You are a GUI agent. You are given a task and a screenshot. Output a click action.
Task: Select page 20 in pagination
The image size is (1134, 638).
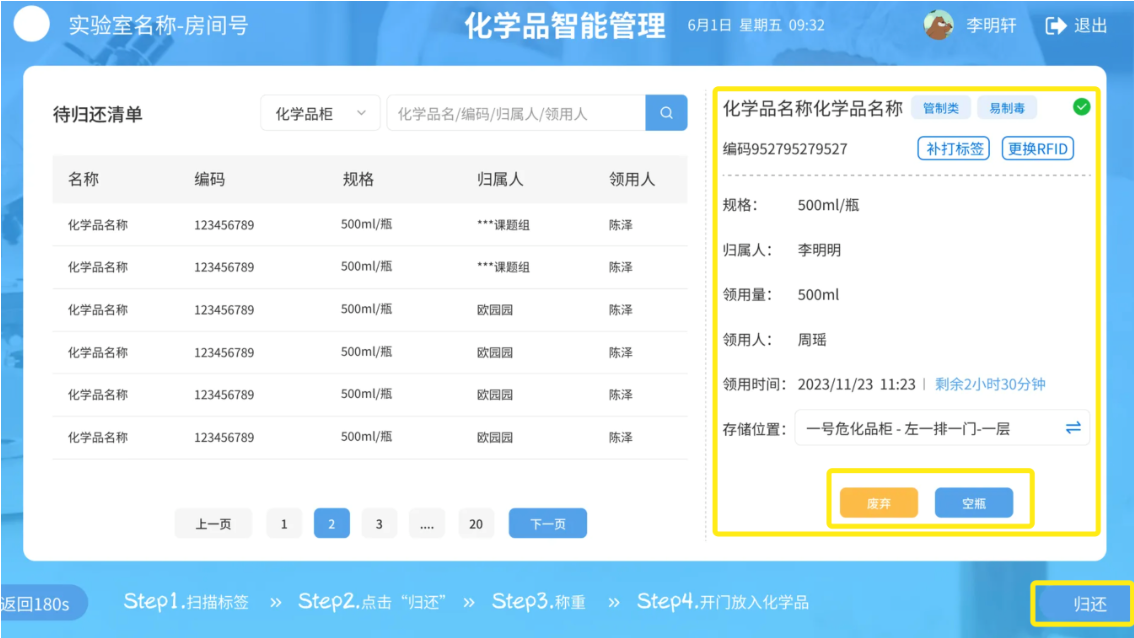tap(476, 524)
